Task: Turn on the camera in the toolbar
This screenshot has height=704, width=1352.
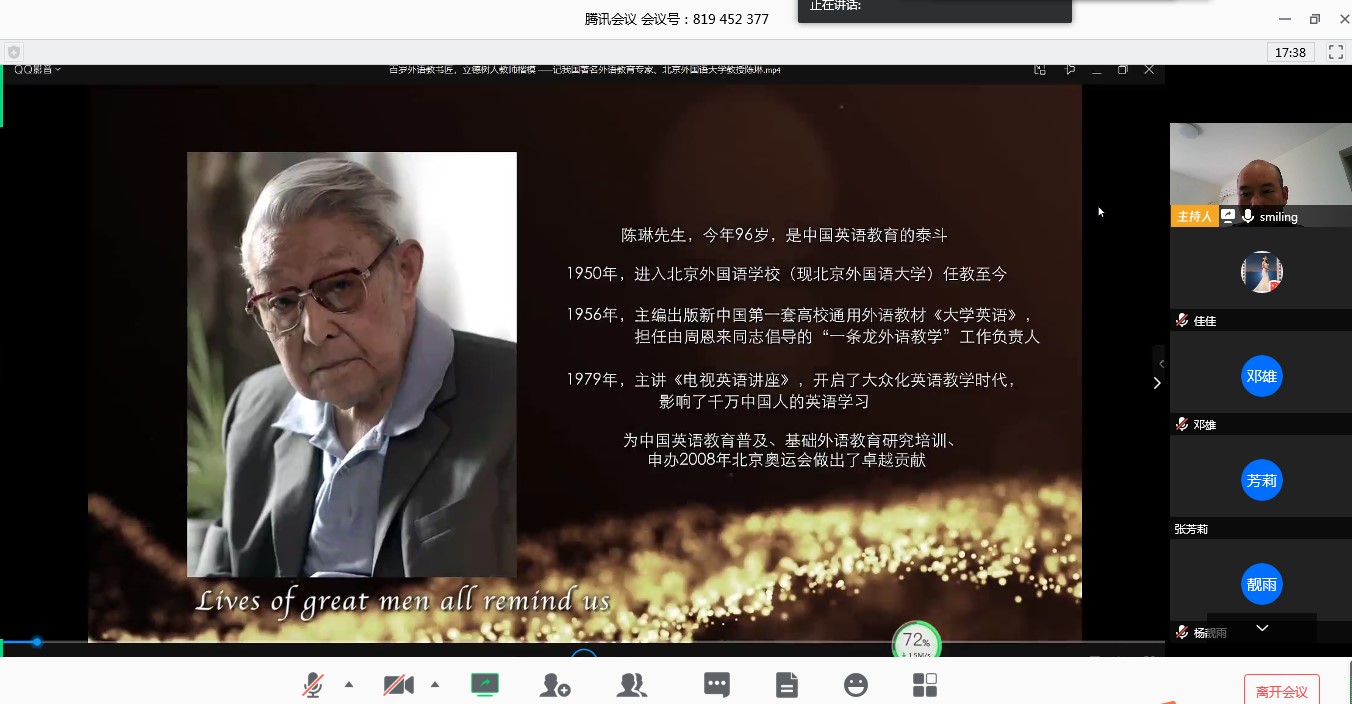Action: tap(398, 685)
